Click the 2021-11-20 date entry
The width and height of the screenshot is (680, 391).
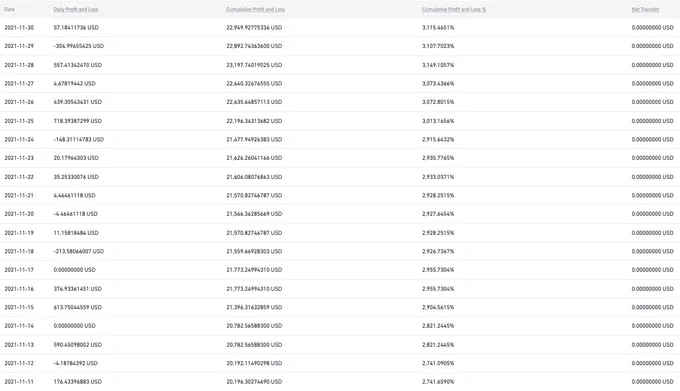click(19, 214)
